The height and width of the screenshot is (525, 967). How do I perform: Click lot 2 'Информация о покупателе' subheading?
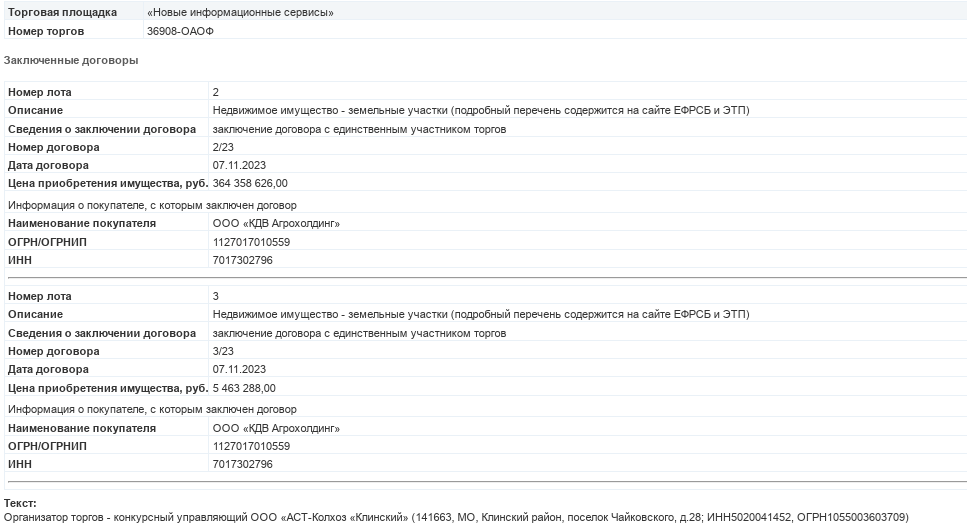point(152,205)
